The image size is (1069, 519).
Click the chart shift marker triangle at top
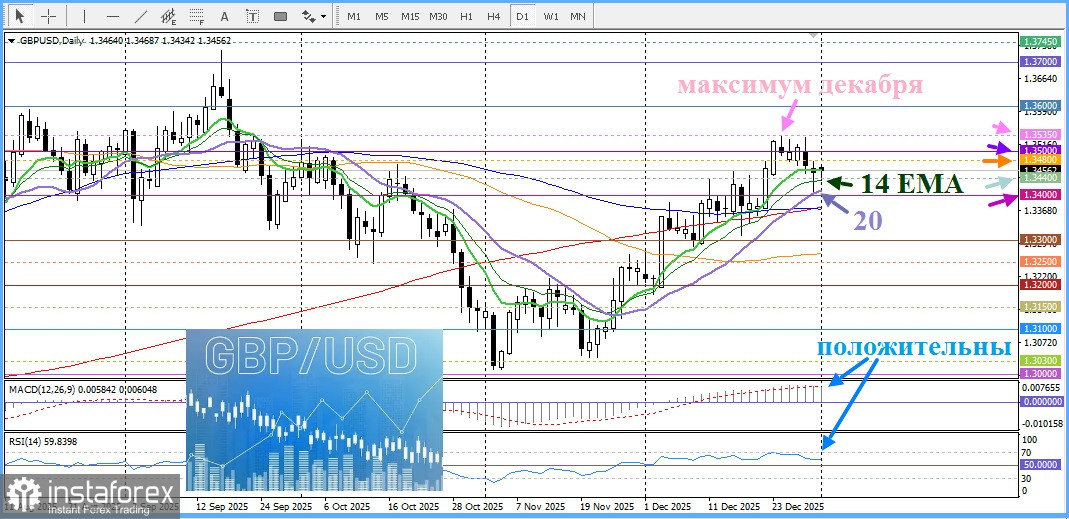[x=813, y=34]
